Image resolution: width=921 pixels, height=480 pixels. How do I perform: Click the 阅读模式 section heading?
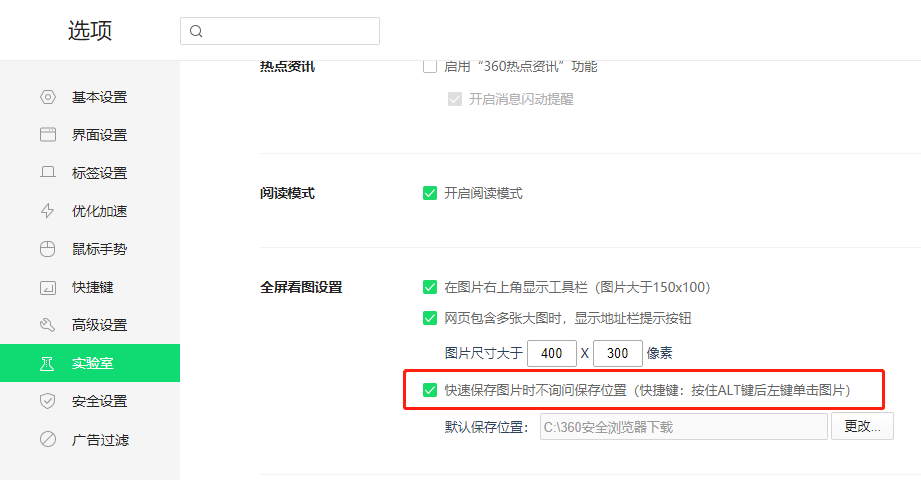point(287,193)
